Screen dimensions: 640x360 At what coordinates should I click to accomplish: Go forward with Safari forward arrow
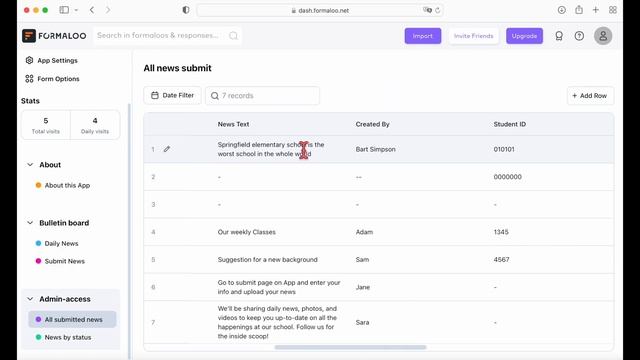coord(108,10)
